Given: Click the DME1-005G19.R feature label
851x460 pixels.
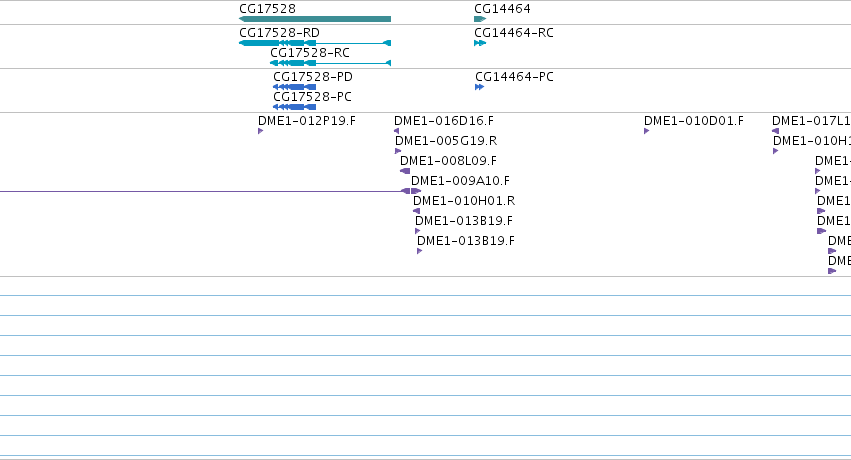Looking at the screenshot, I should [446, 140].
